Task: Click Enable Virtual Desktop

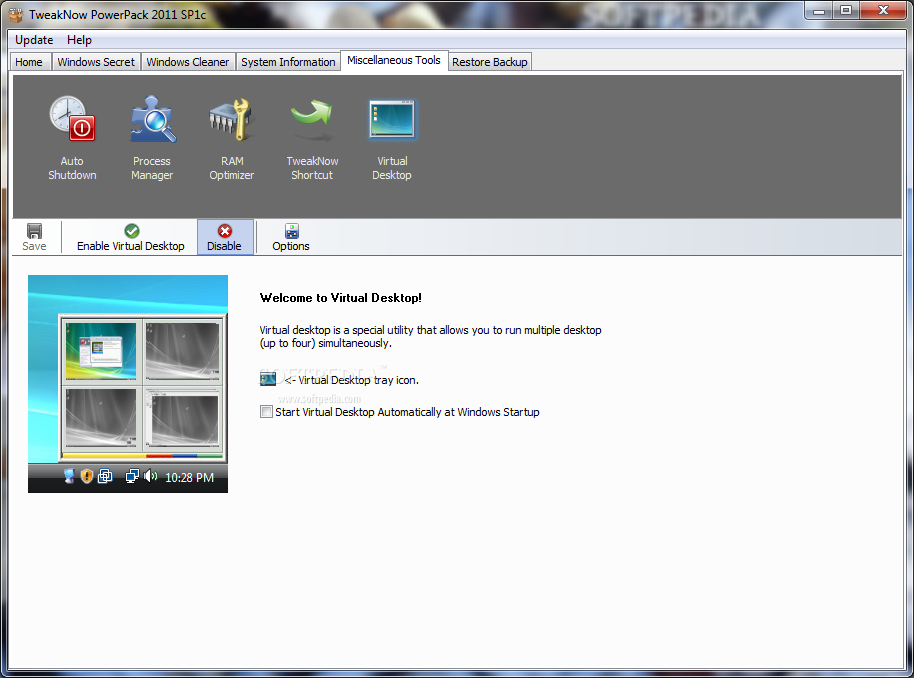Action: (131, 237)
